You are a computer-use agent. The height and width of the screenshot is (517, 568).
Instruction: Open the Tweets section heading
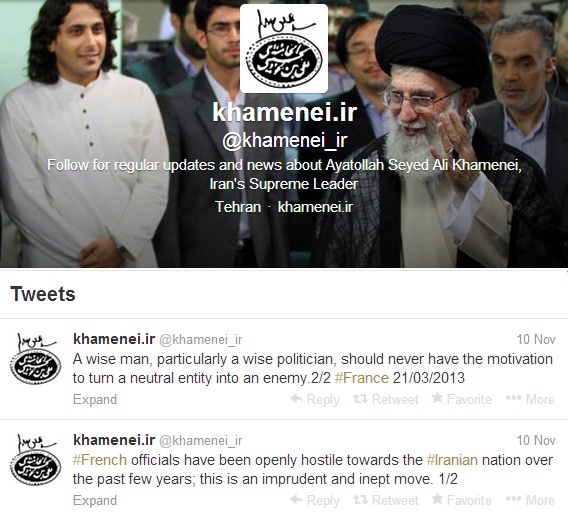click(x=43, y=294)
